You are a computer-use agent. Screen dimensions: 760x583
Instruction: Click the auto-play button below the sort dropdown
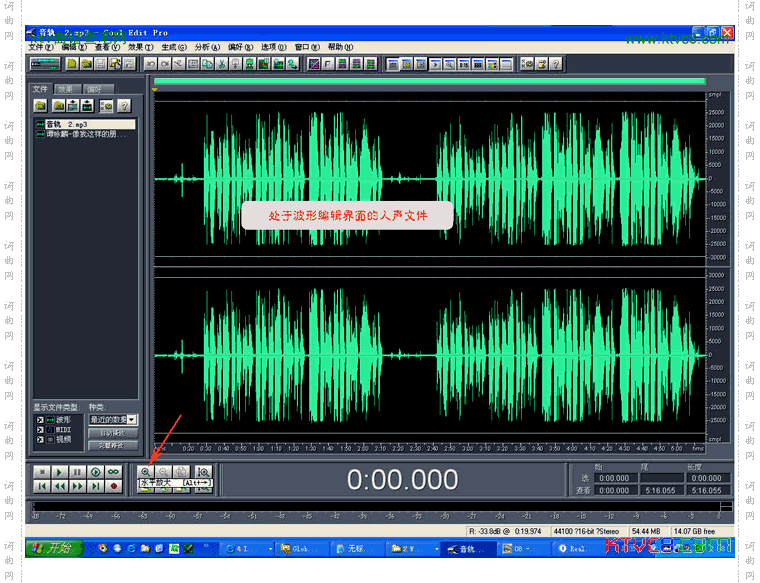(113, 433)
